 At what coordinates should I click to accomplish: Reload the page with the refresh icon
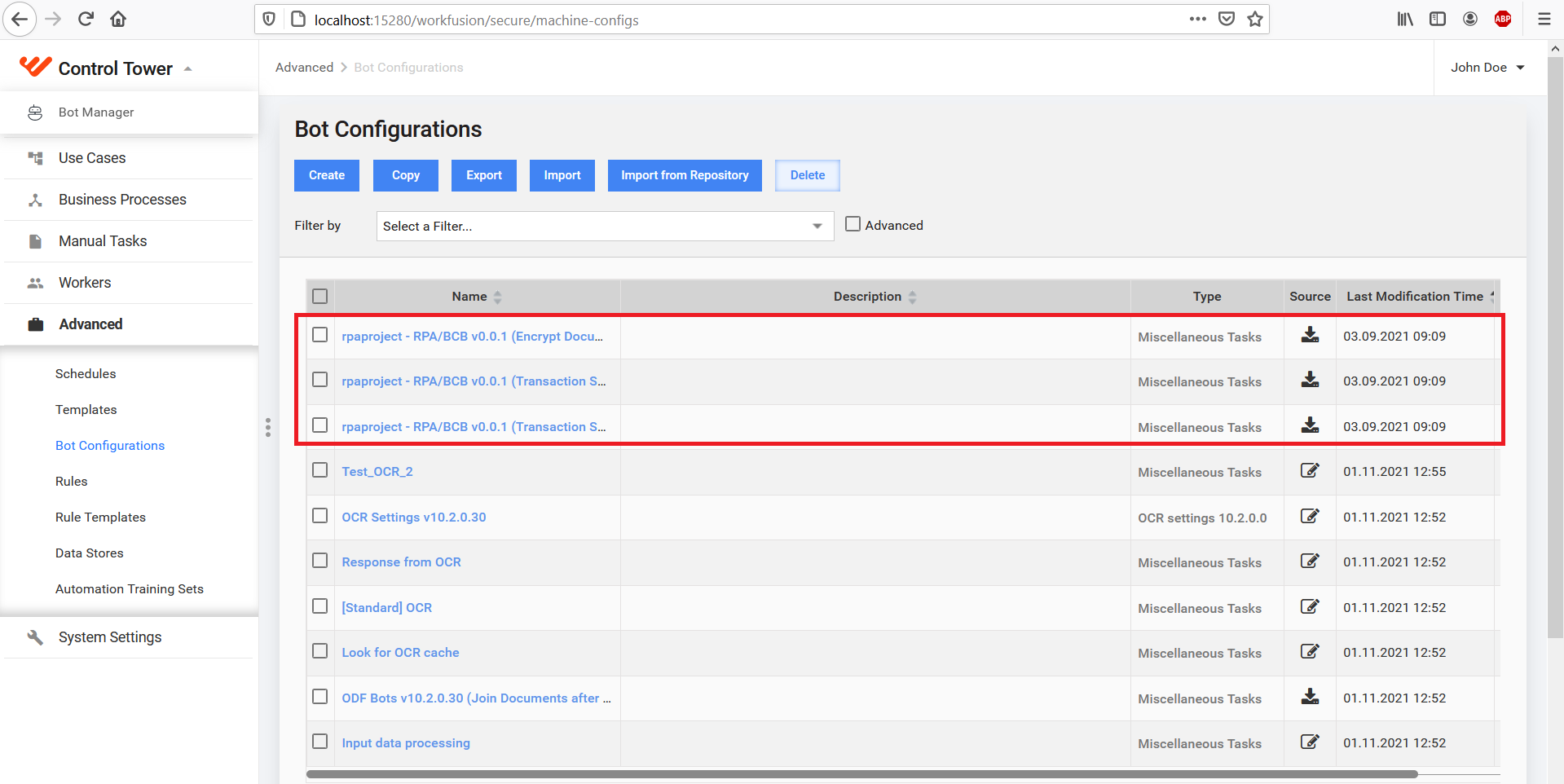(x=86, y=20)
